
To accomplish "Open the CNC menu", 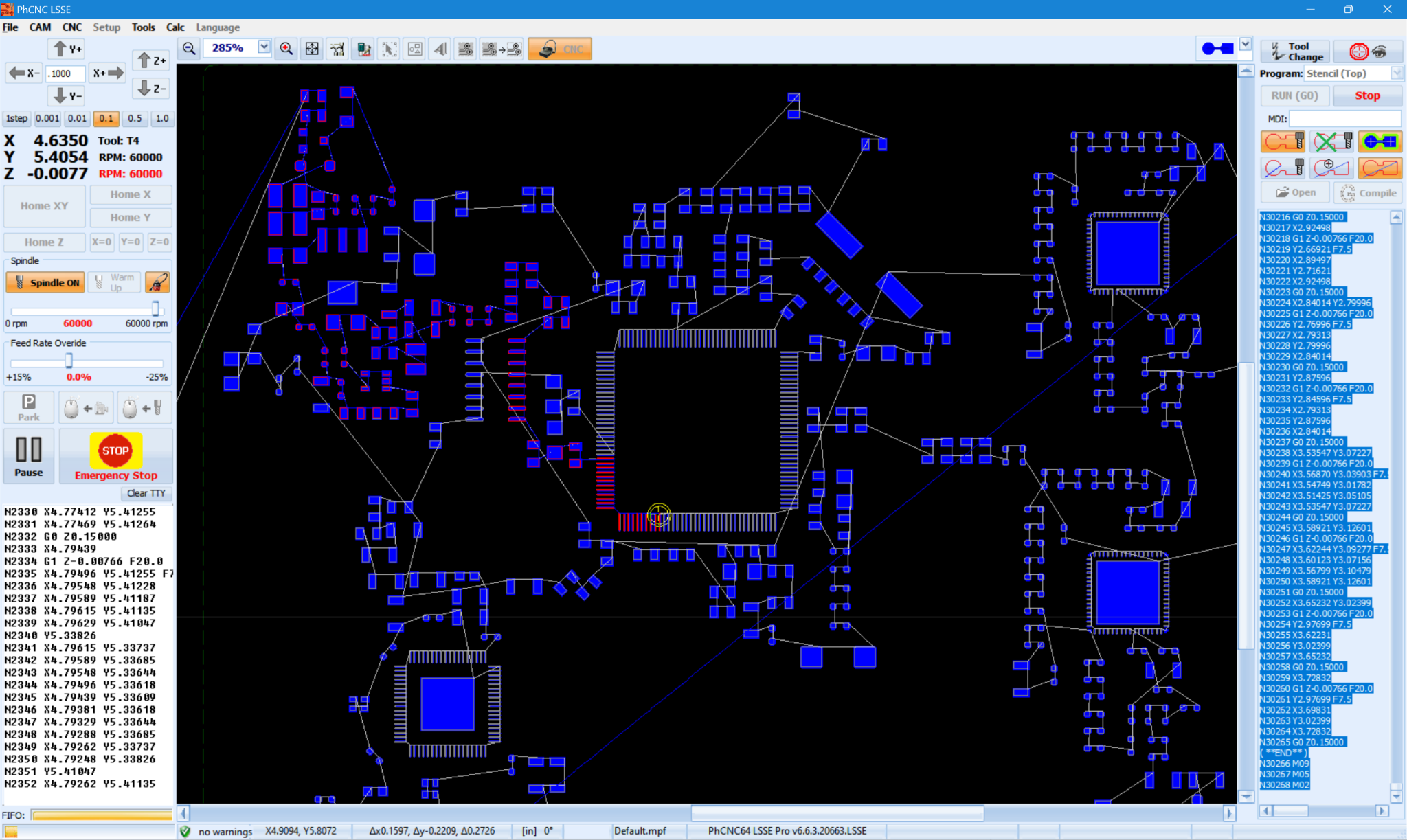I will 71,27.
